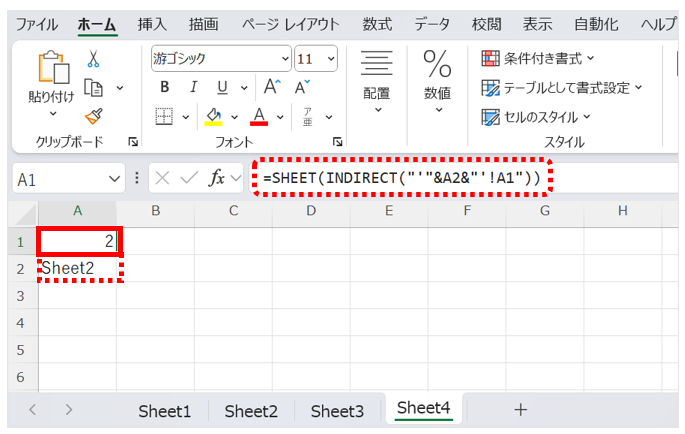Screen dimensions: 685x434
Task: Click the Paste clipboard icon
Action: 53,68
